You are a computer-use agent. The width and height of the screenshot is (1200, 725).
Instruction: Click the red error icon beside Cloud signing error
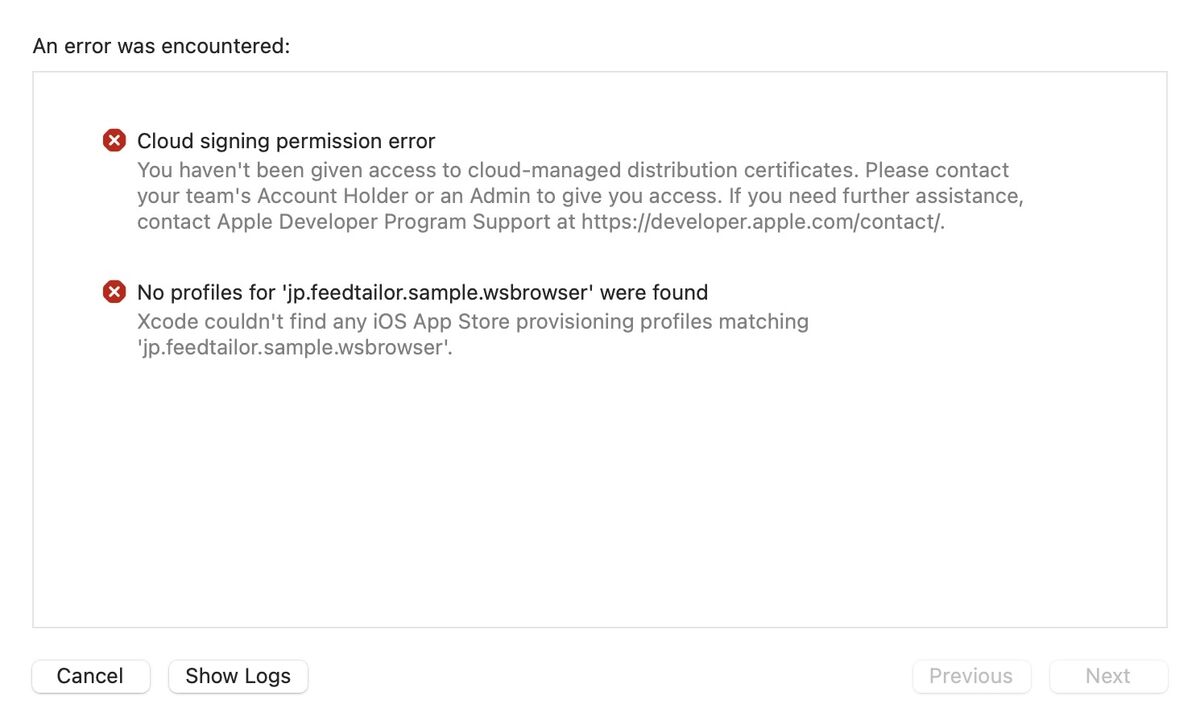click(x=115, y=141)
